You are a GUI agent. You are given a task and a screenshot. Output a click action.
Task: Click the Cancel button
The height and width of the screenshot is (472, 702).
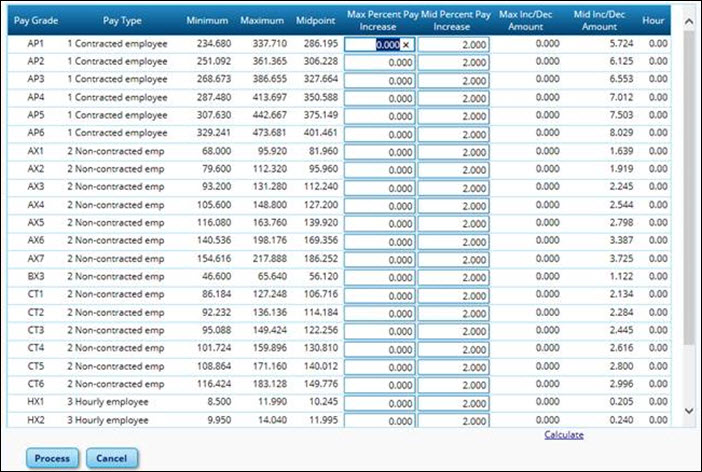112,458
